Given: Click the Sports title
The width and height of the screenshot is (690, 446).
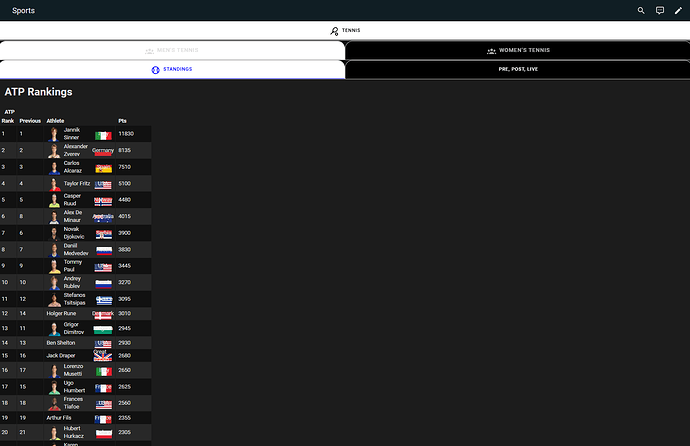Looking at the screenshot, I should pos(23,11).
